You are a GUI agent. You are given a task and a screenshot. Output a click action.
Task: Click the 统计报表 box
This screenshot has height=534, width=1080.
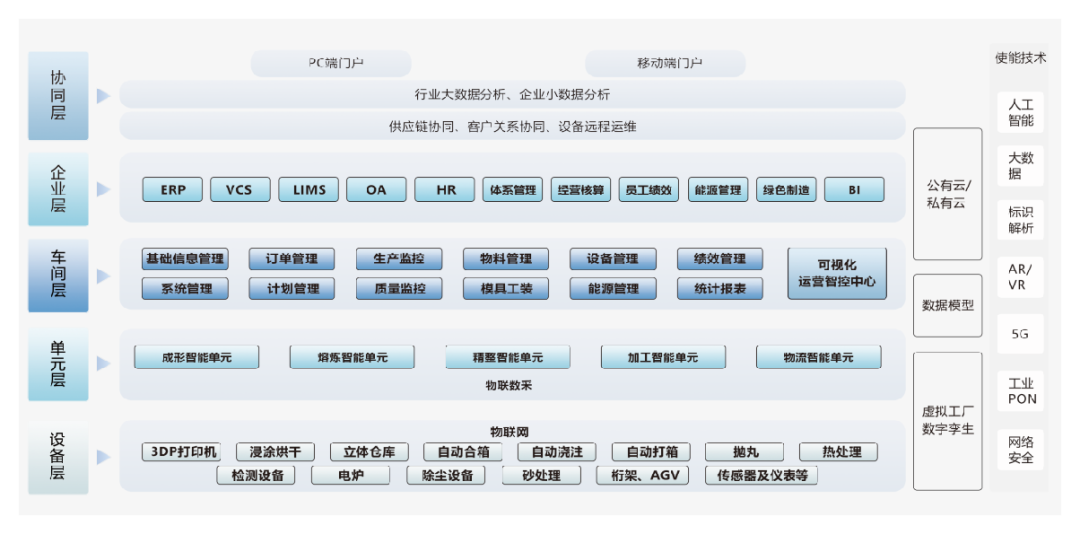pyautogui.click(x=719, y=289)
